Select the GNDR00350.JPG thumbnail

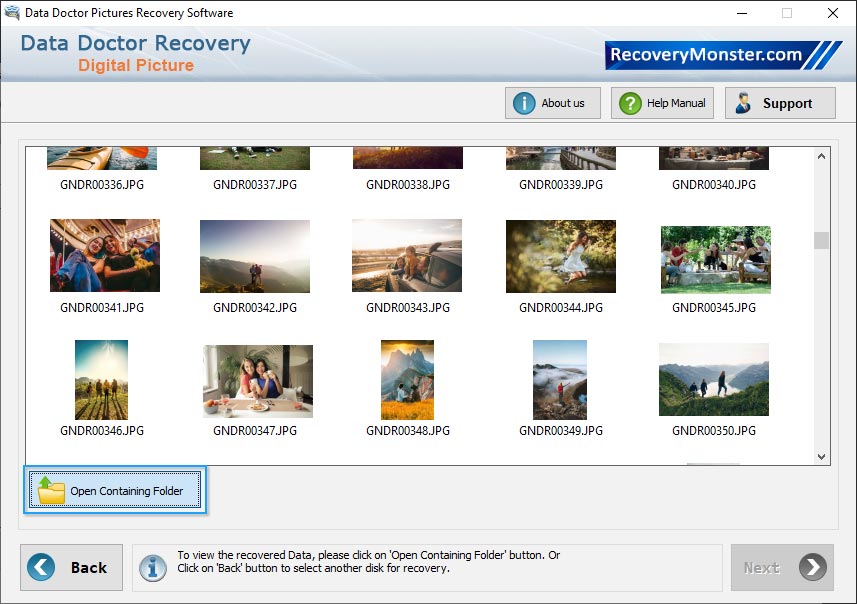coord(713,380)
